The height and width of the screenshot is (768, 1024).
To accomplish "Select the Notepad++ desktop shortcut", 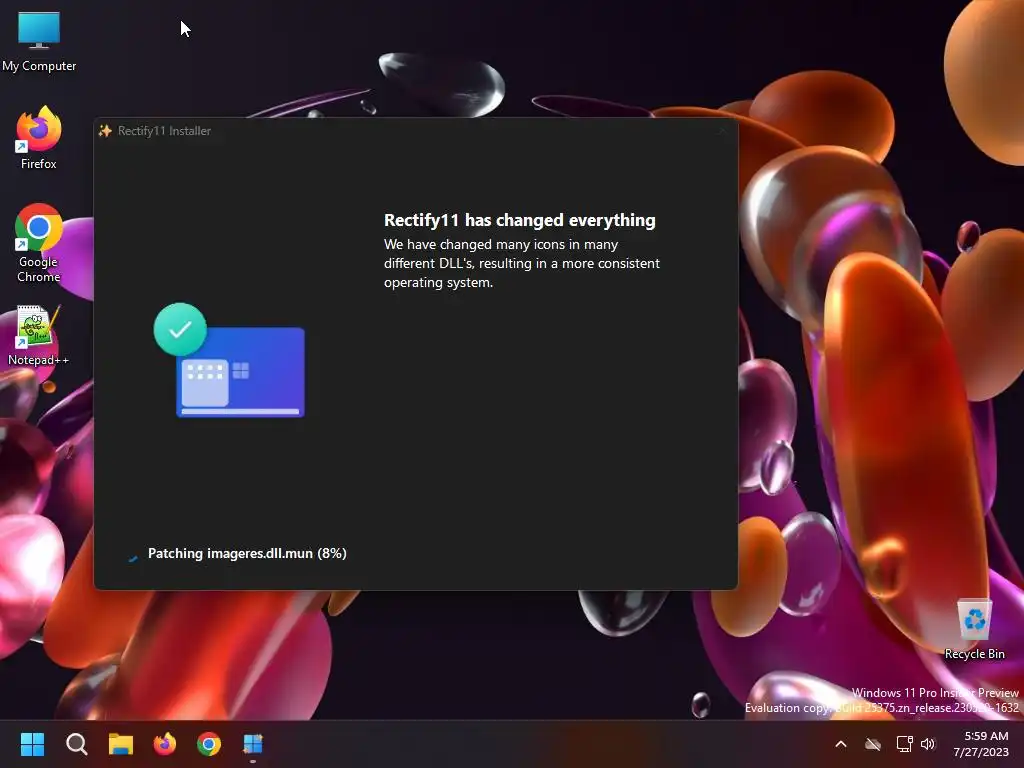I will pos(39,335).
